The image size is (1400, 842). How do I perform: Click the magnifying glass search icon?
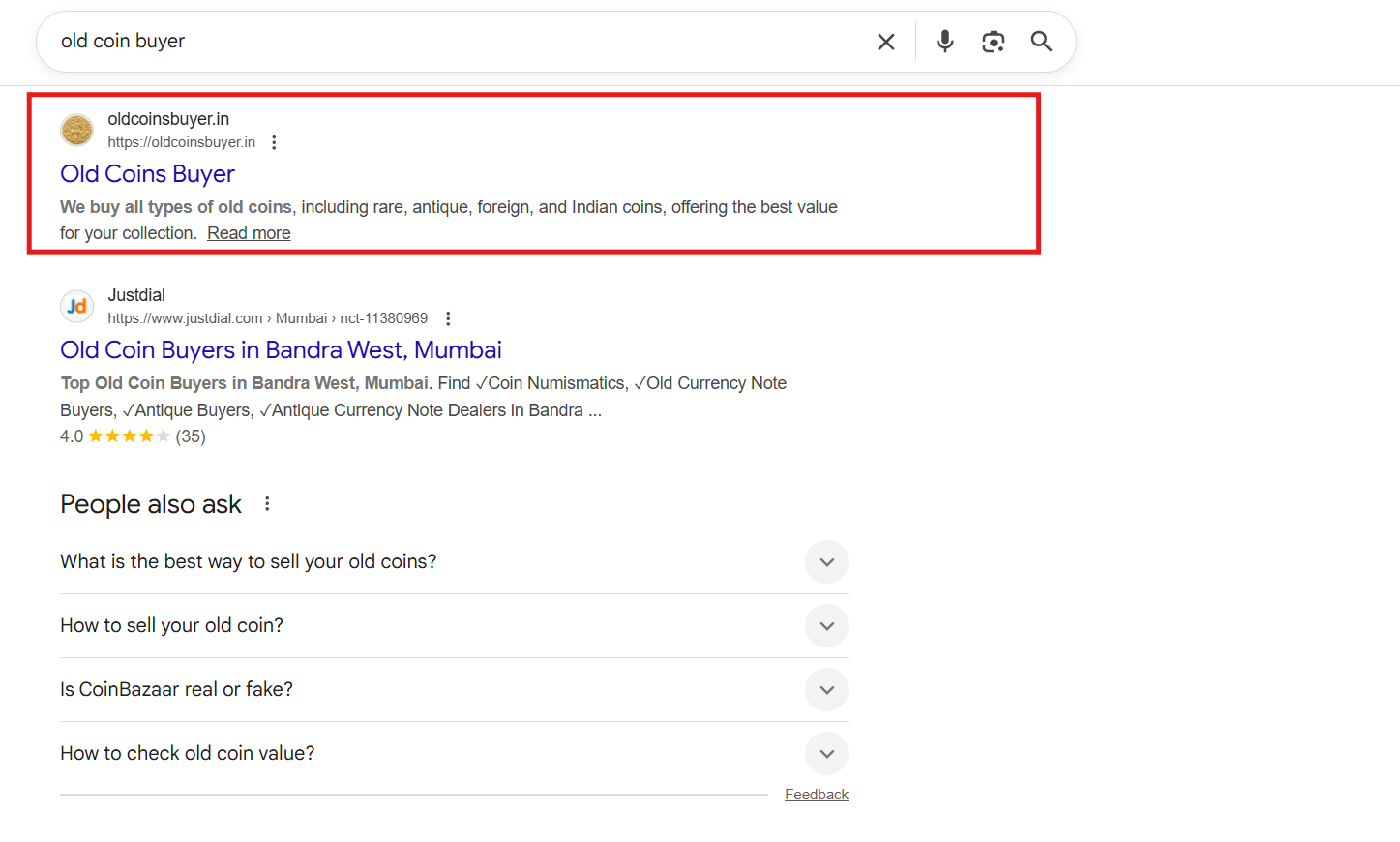[1041, 42]
